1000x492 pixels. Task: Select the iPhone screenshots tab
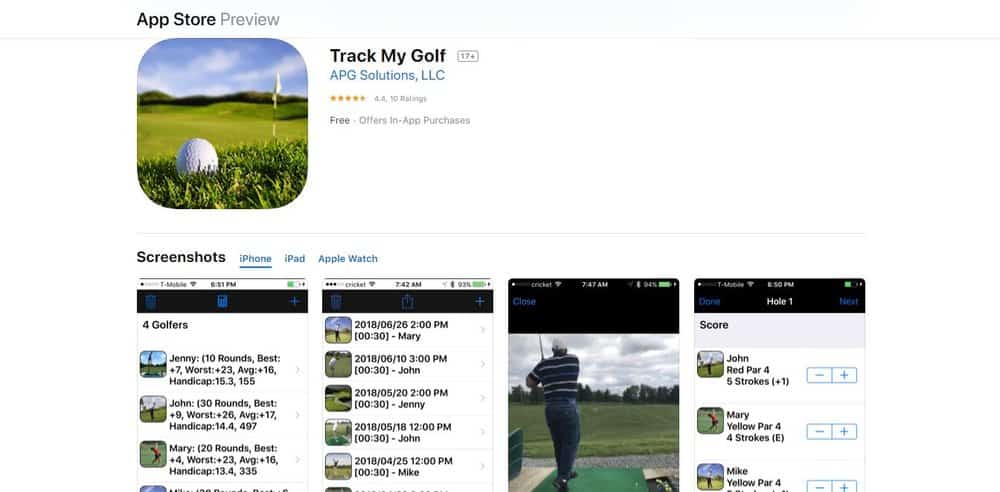coord(256,259)
